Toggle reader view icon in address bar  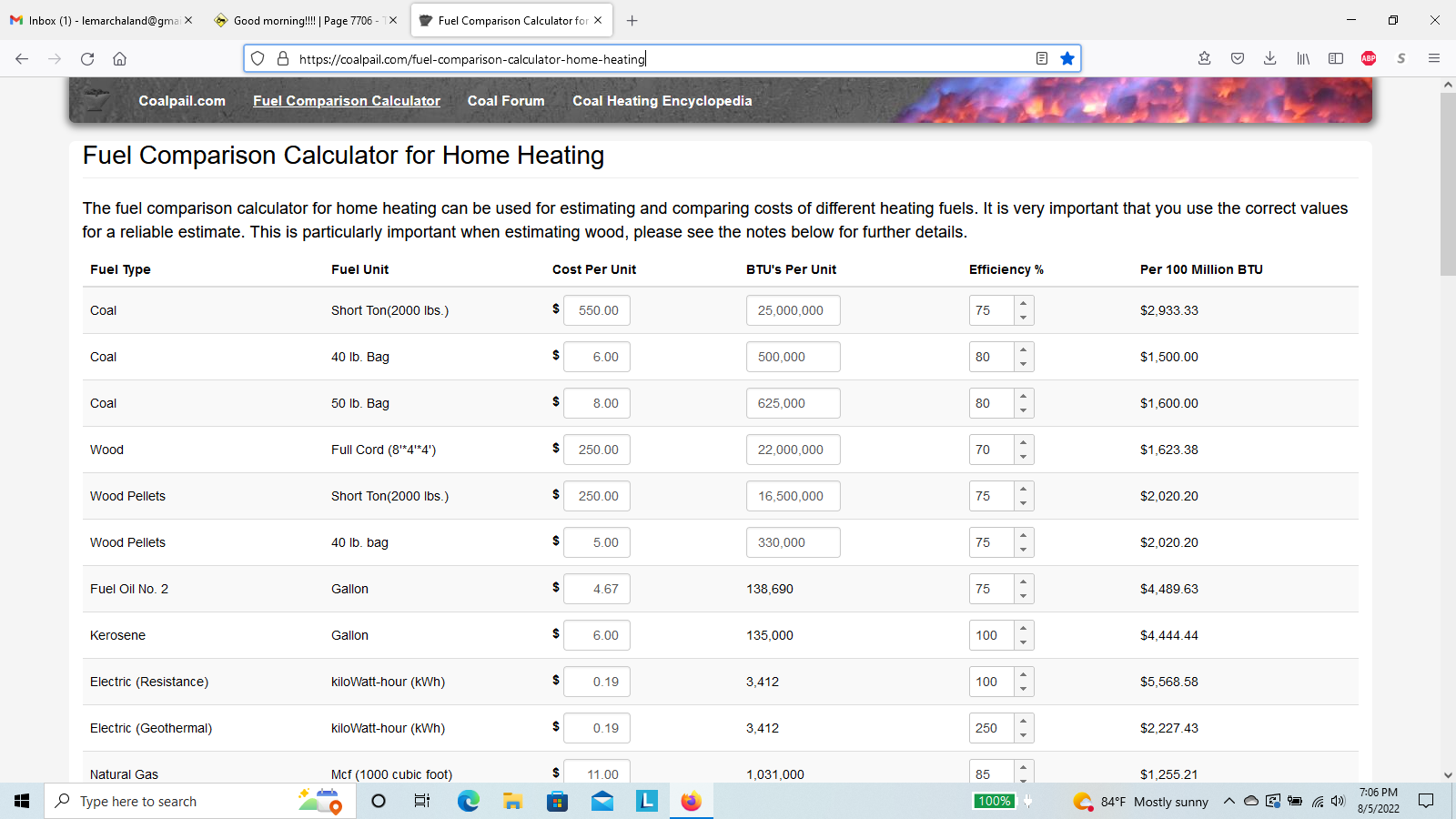coord(1042,59)
